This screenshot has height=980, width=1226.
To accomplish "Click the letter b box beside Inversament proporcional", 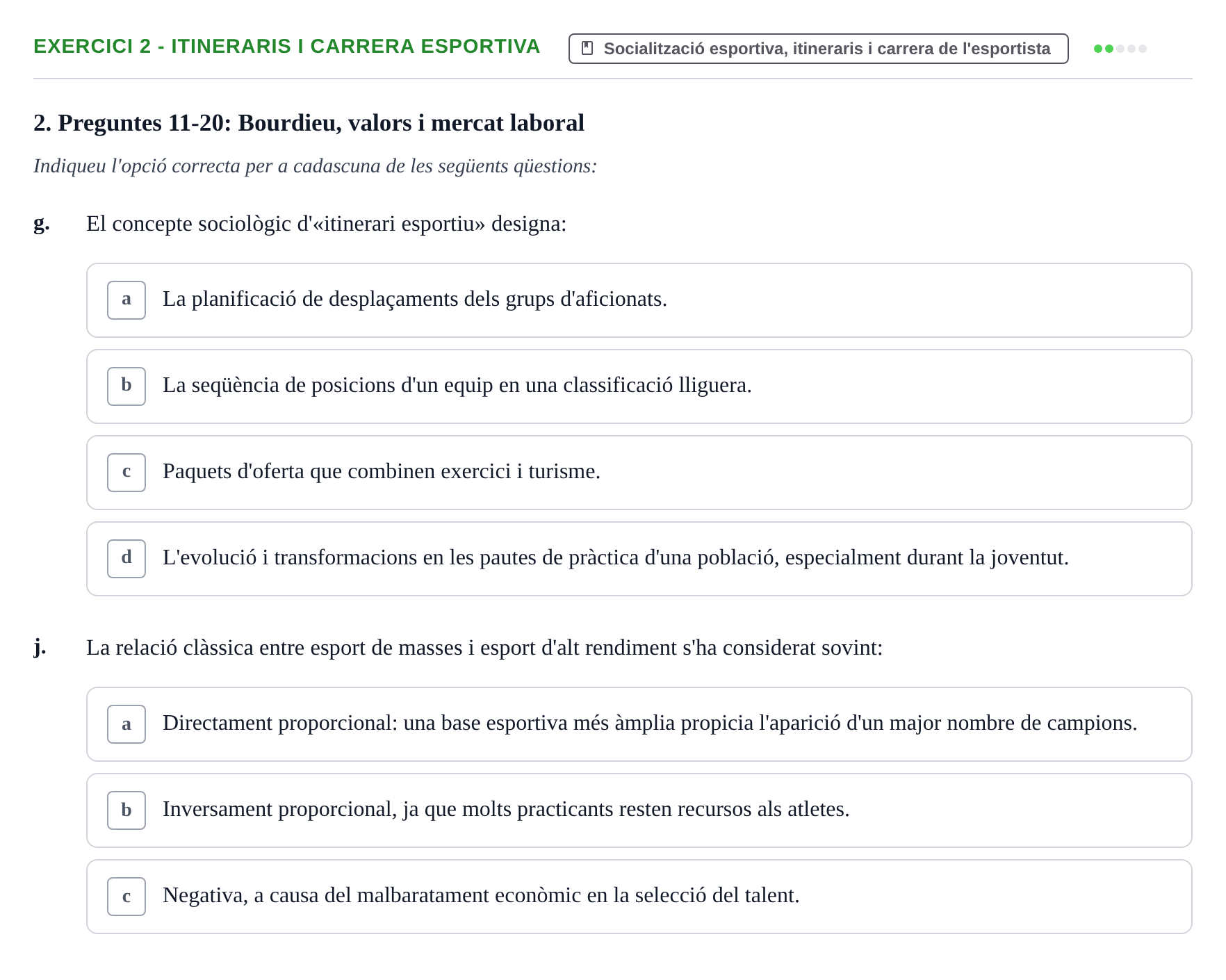I will [x=126, y=810].
